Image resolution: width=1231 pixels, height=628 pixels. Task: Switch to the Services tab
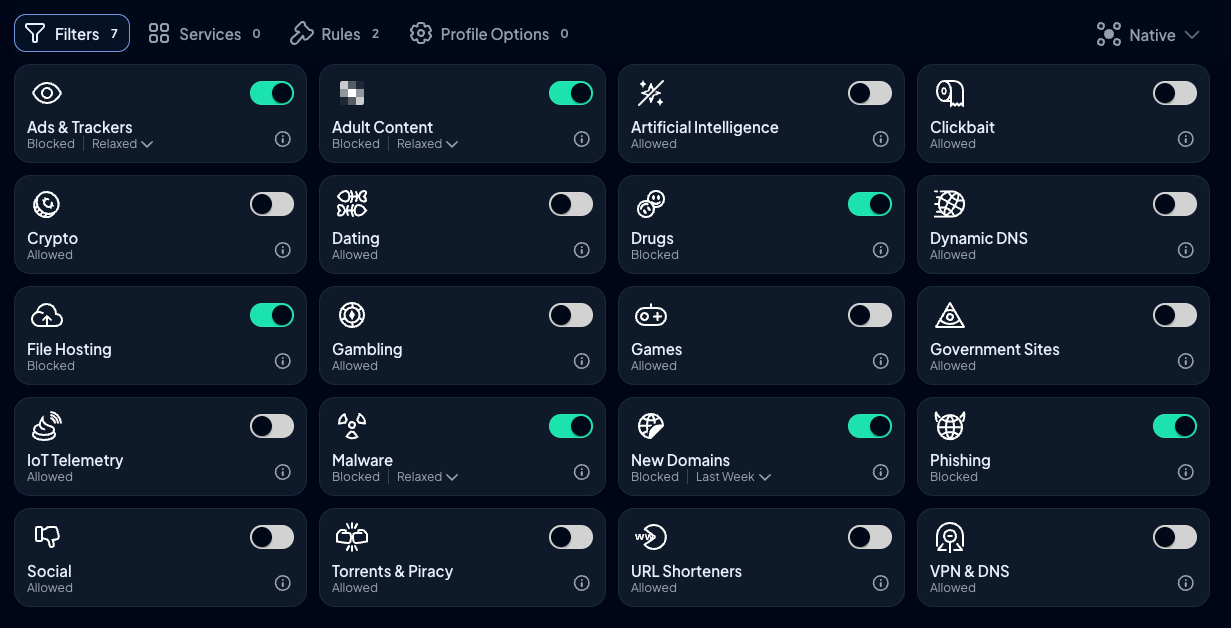click(x=205, y=34)
